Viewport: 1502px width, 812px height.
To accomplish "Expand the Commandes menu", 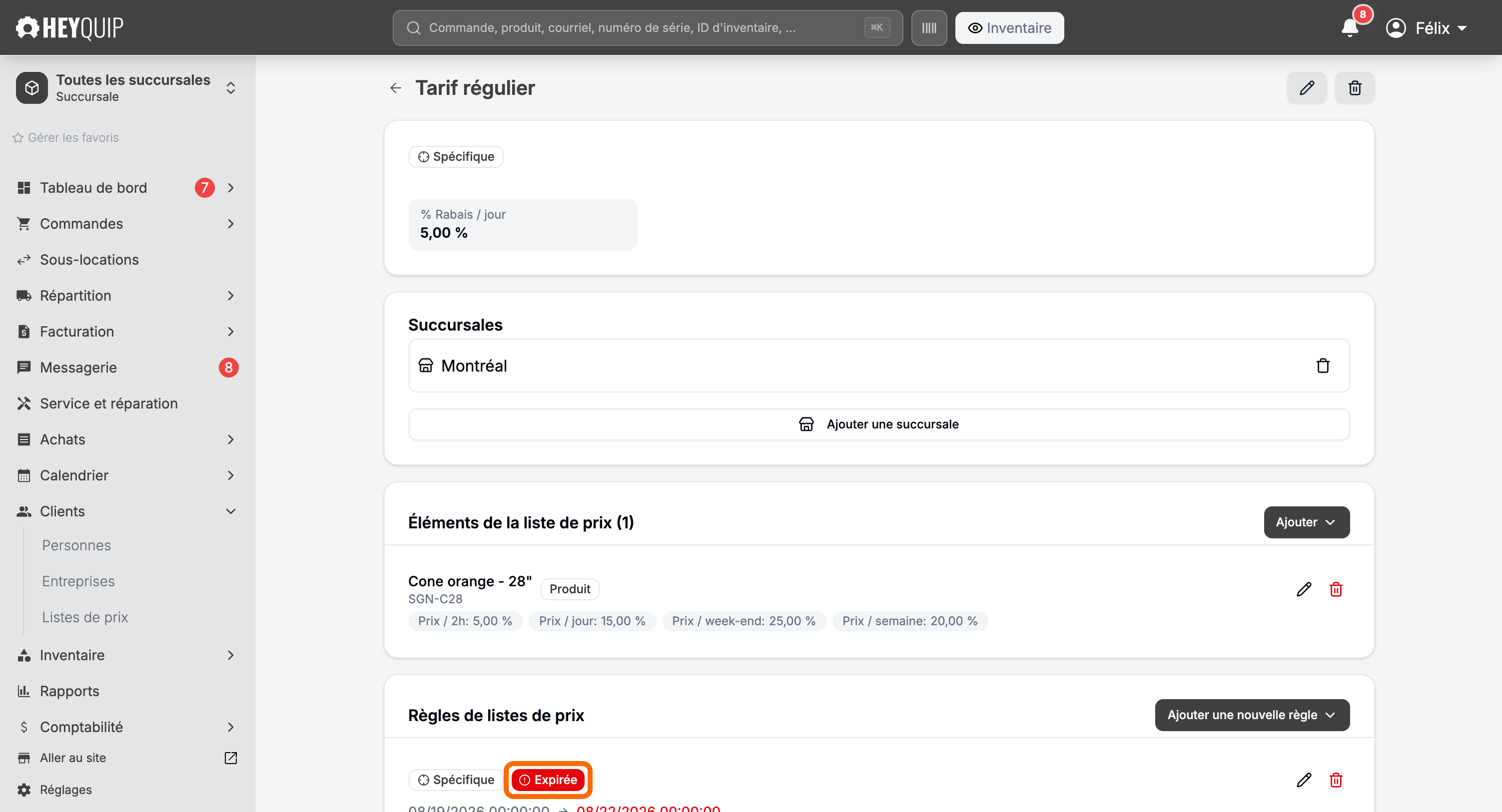I will (x=231, y=224).
